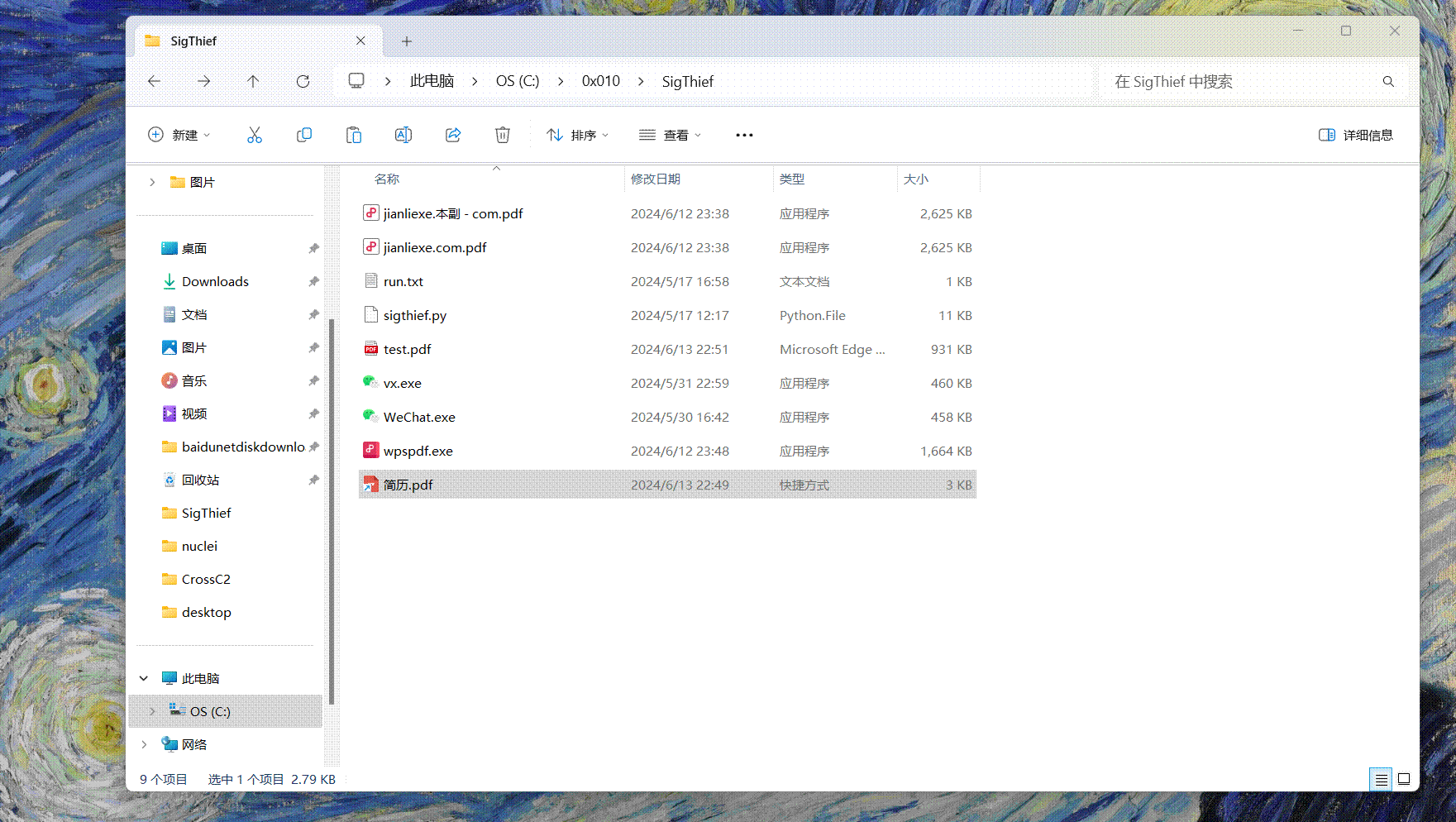Image resolution: width=1456 pixels, height=822 pixels.
Task: Navigate to 0x010 in breadcrumb
Action: [x=601, y=81]
